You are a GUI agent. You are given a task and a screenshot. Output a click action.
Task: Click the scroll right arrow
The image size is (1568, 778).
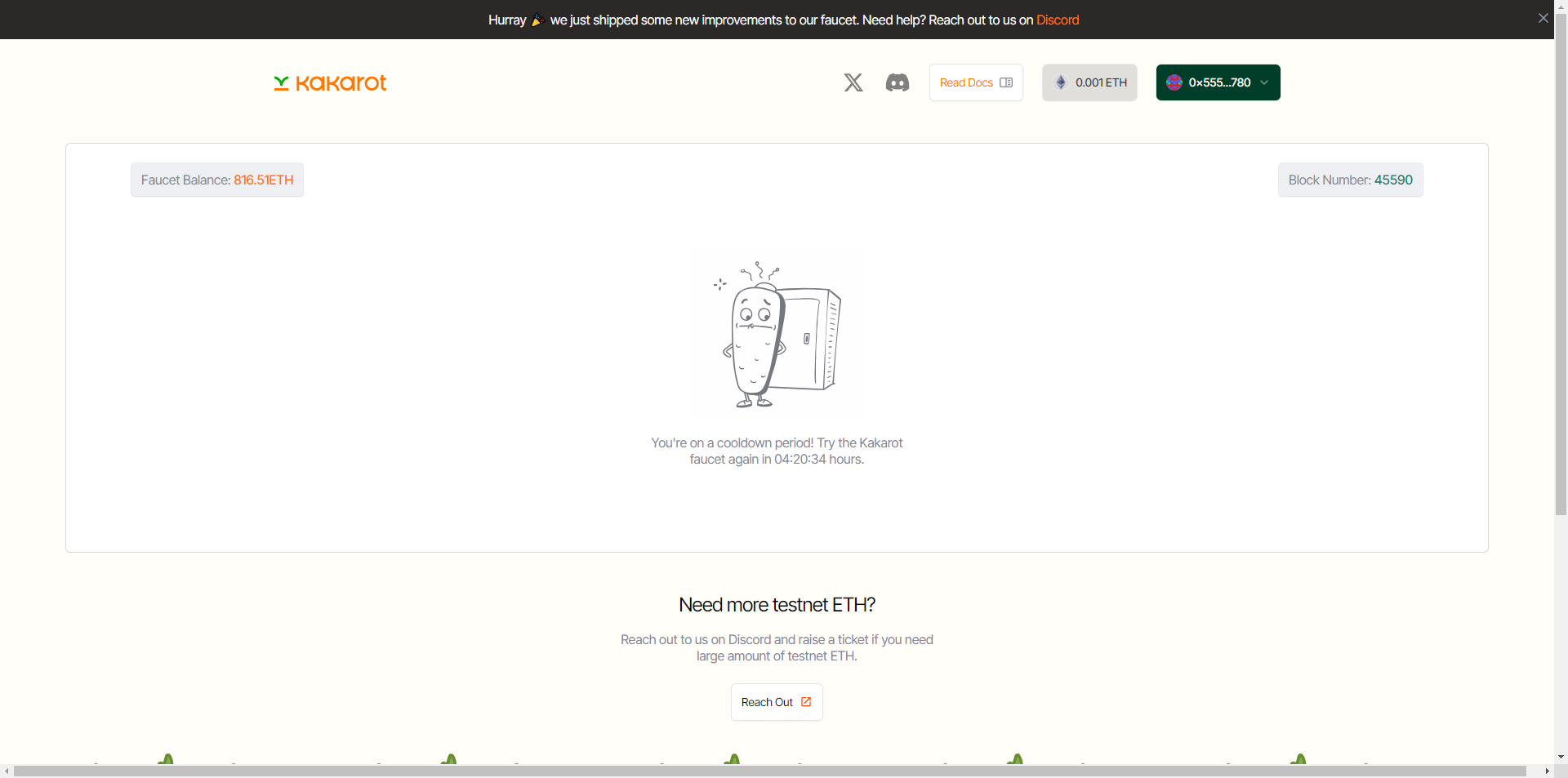point(1547,771)
